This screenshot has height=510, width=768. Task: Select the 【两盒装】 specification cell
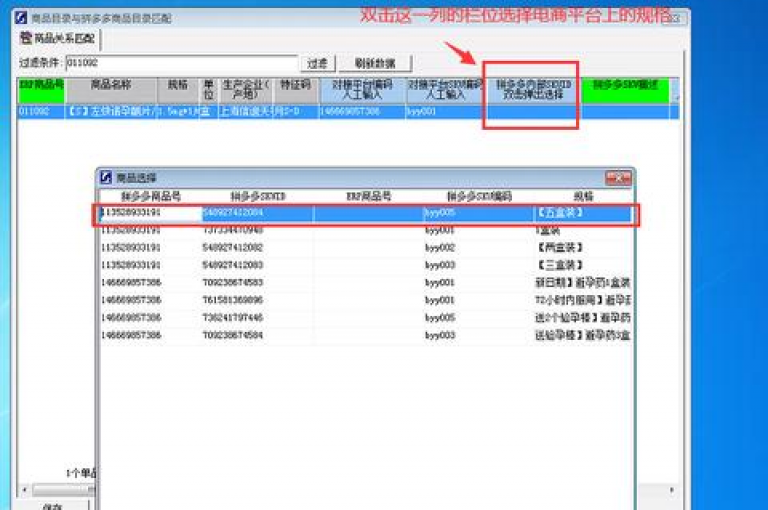pyautogui.click(x=583, y=248)
